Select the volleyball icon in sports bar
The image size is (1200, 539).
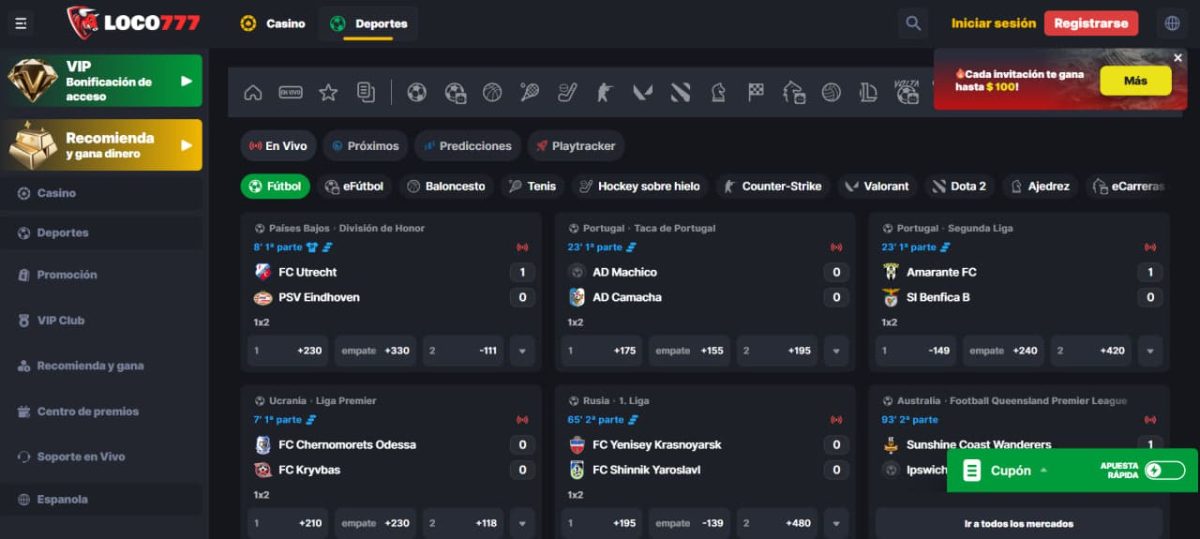coord(831,93)
